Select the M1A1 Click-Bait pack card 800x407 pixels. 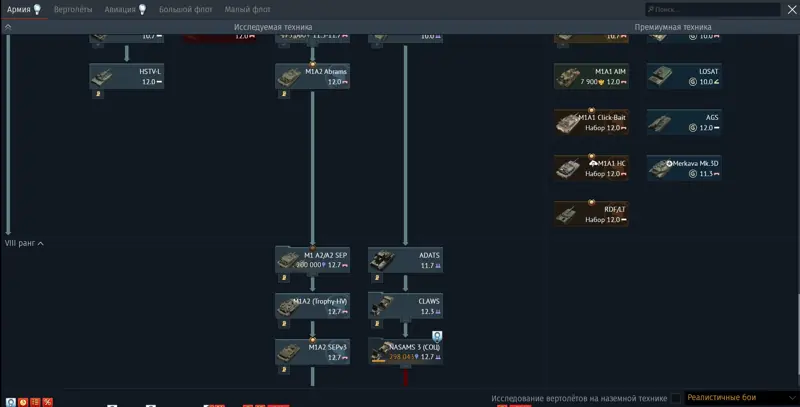(x=591, y=122)
